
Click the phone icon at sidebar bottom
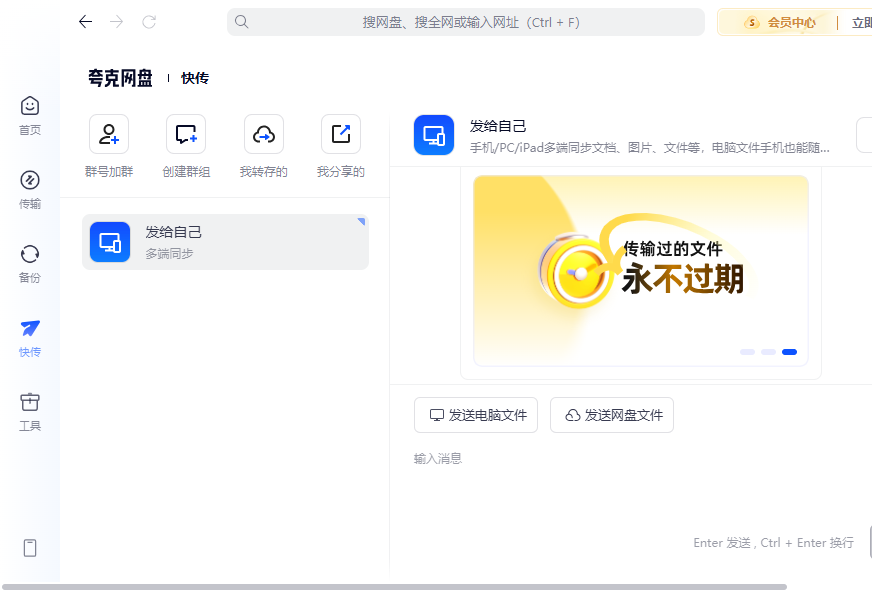click(30, 548)
